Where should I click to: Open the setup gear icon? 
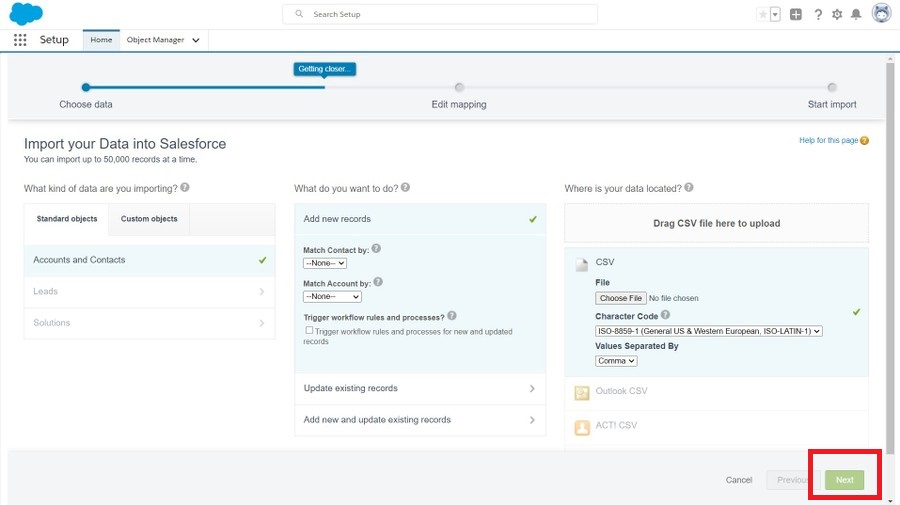(837, 14)
